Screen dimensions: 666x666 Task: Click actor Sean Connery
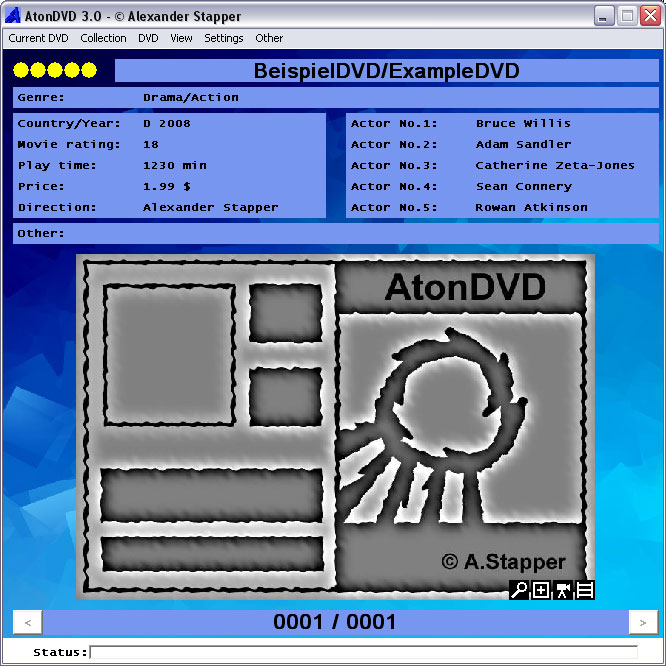(524, 186)
